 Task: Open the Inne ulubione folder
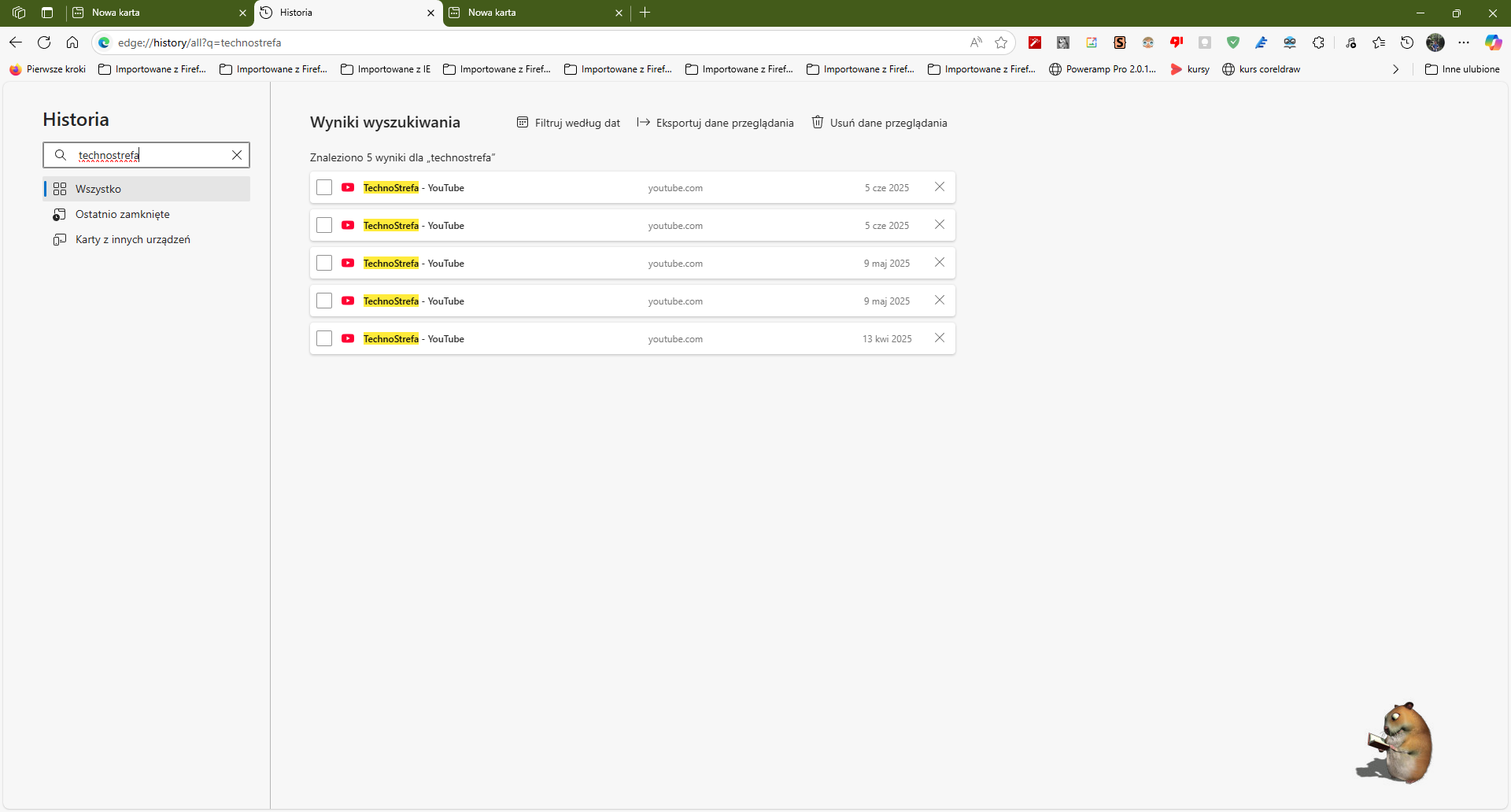click(x=1462, y=69)
